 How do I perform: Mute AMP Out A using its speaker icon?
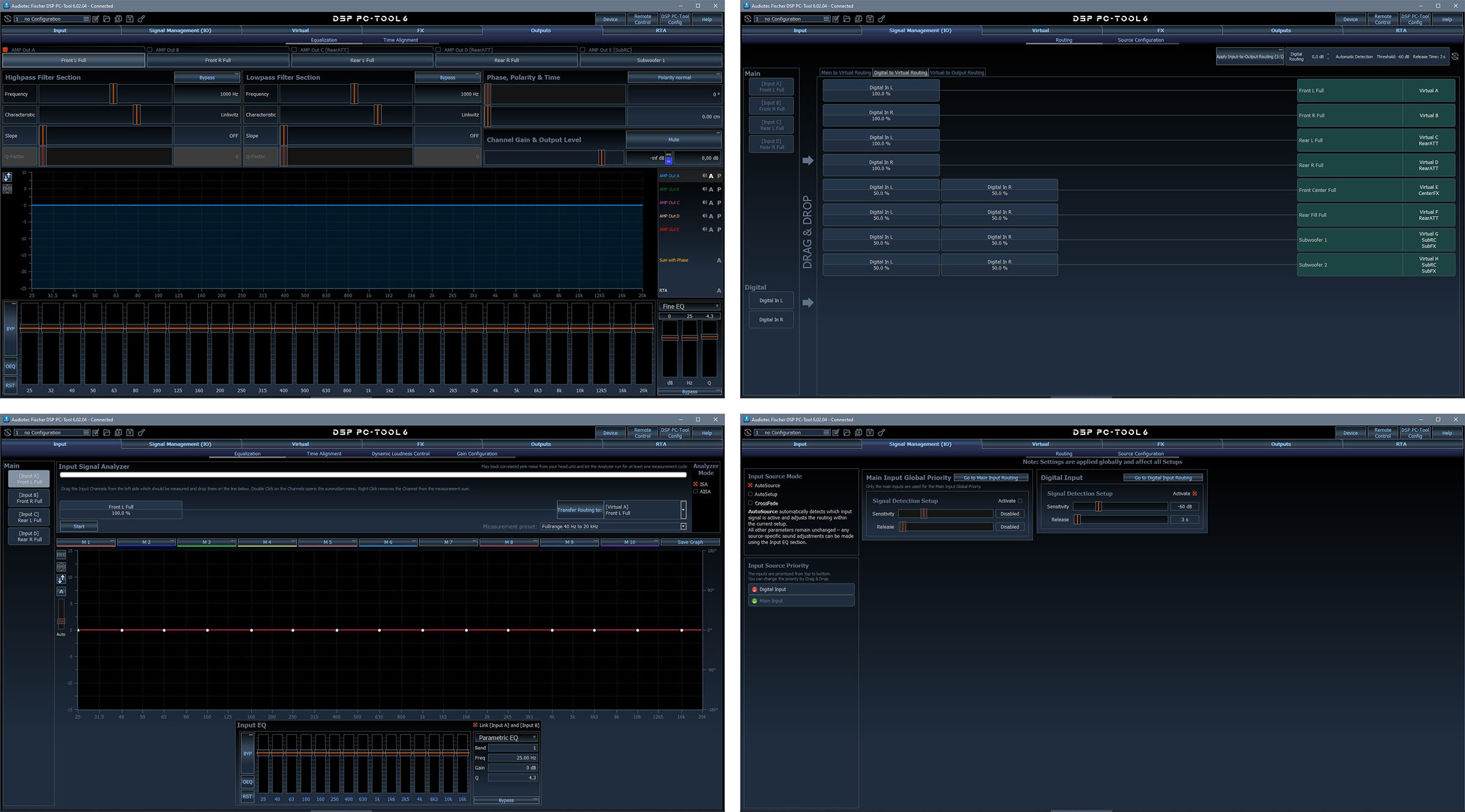(704, 176)
